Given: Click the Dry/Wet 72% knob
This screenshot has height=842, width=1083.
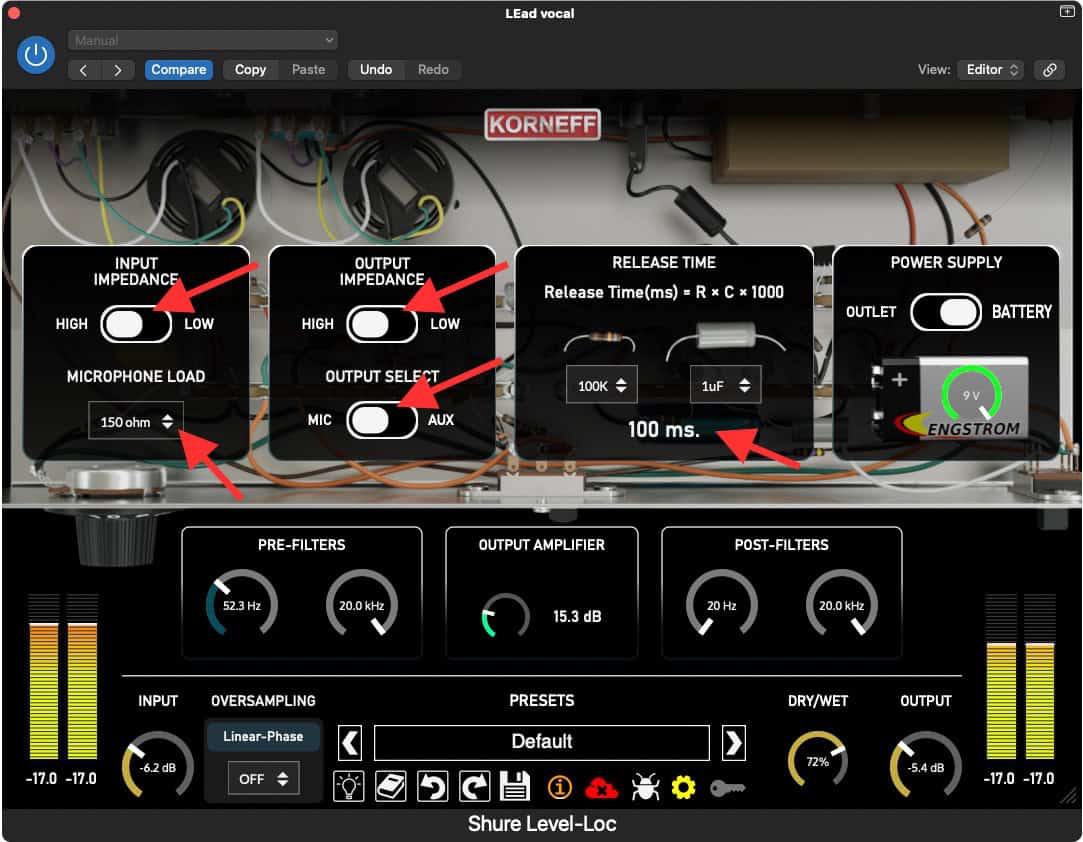Looking at the screenshot, I should (818, 761).
